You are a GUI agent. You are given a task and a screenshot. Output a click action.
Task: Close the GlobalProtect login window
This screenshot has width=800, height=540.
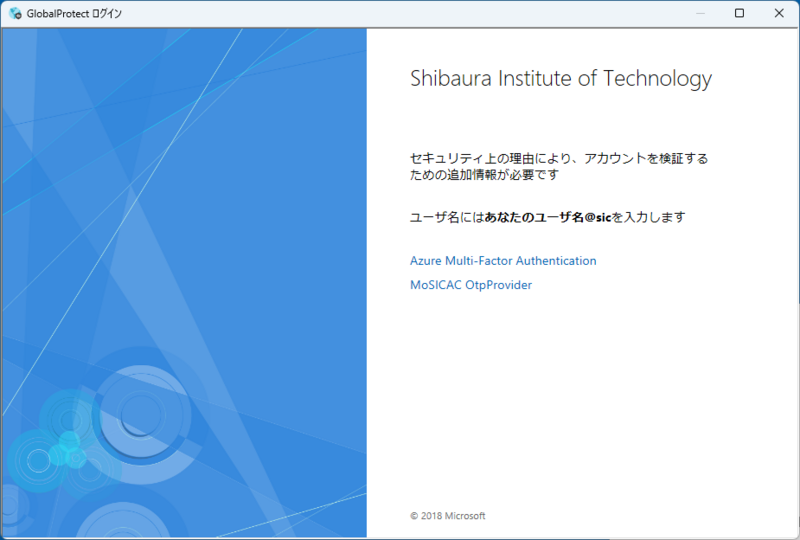click(x=779, y=13)
